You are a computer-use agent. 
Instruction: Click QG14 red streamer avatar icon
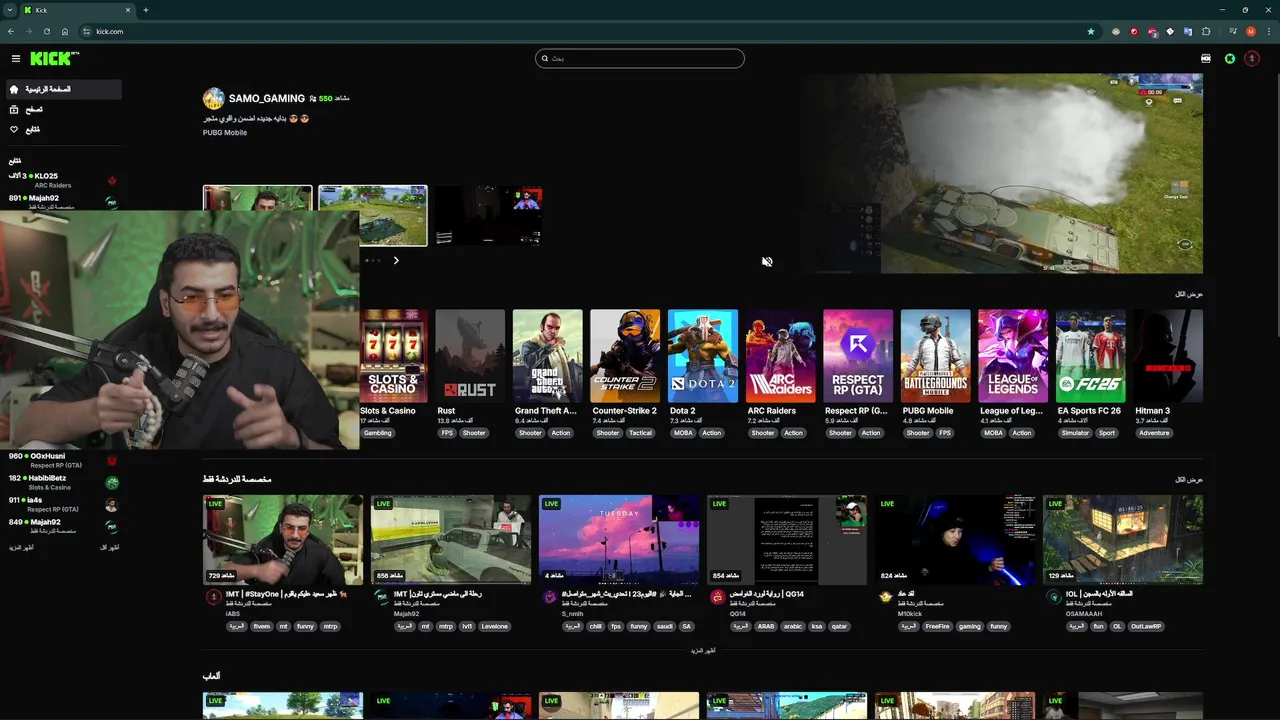coord(717,597)
